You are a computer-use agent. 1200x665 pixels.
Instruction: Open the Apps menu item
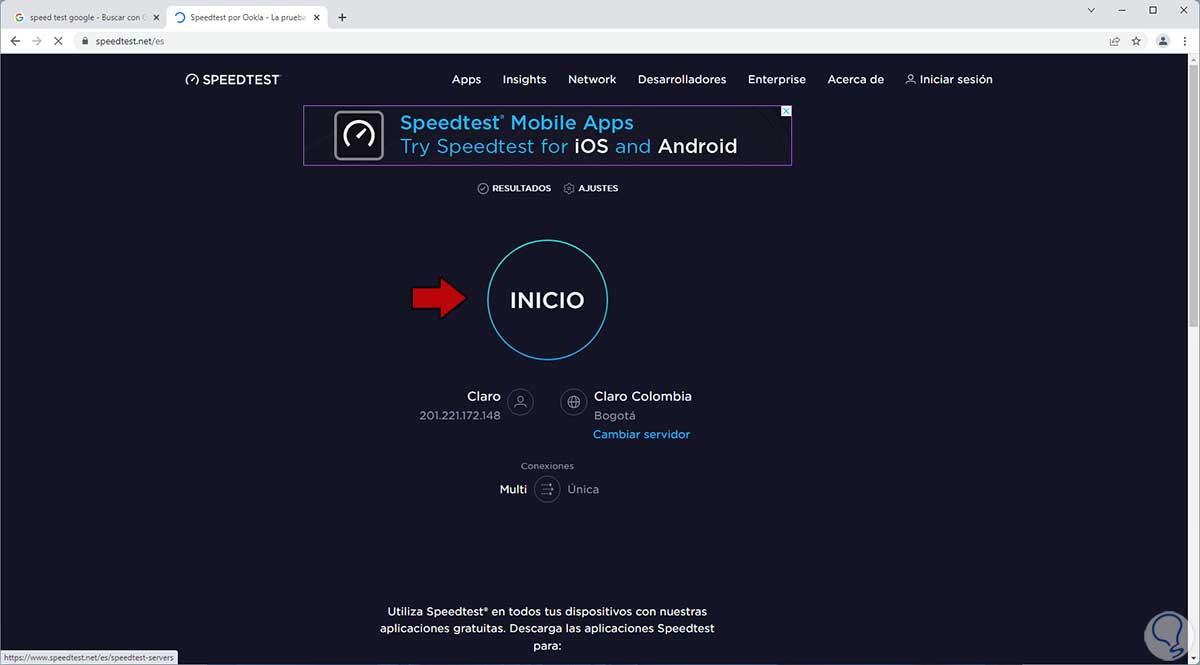(466, 79)
